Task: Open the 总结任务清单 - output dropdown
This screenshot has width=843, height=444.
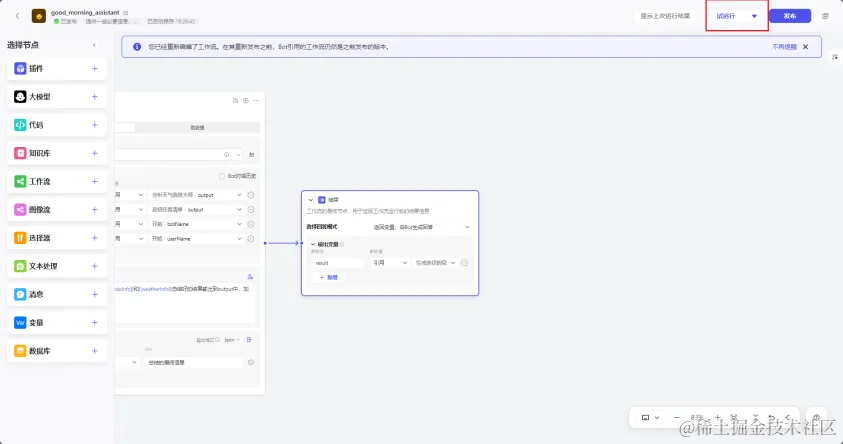Action: click(x=197, y=210)
